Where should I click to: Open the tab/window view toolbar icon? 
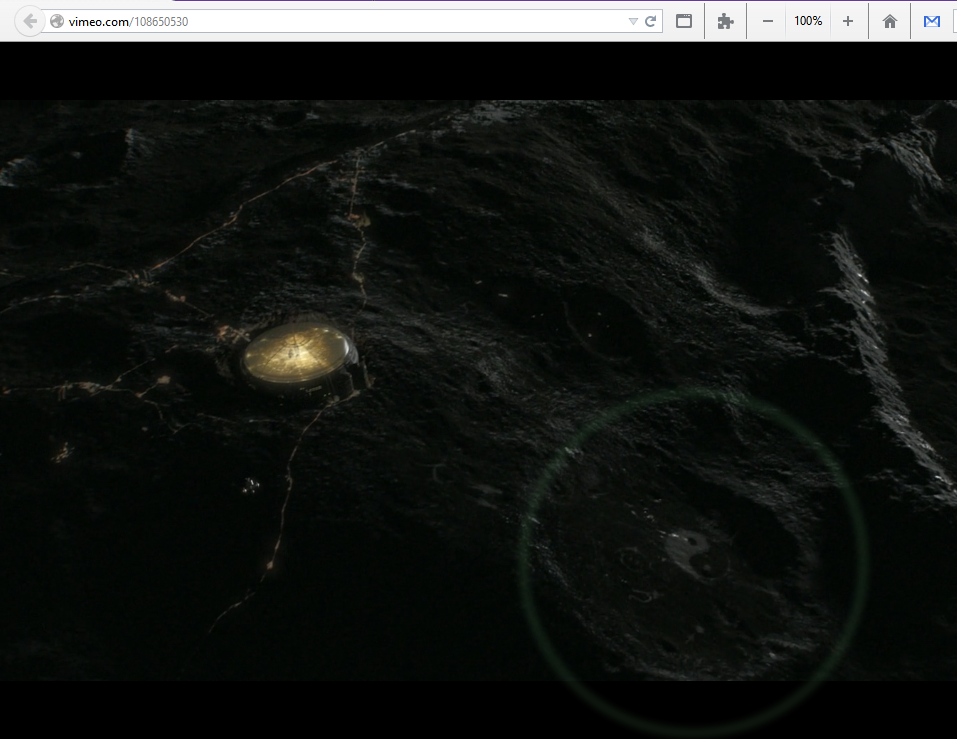684,21
